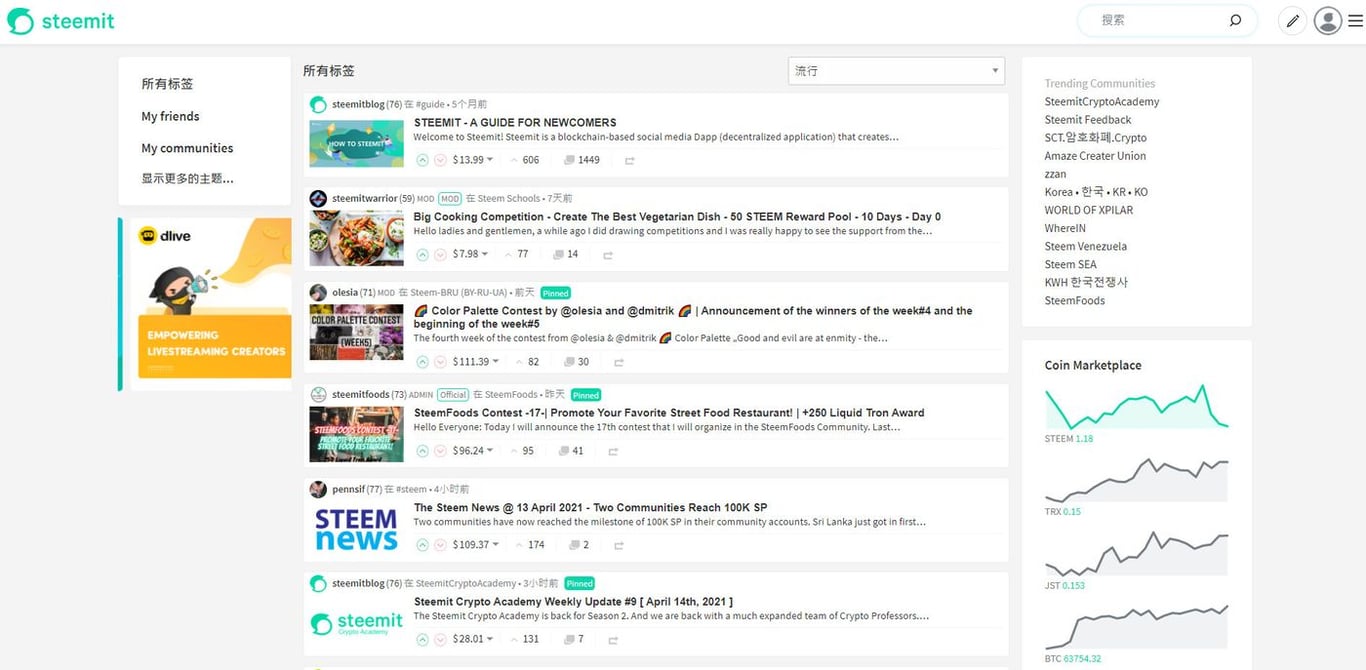1366x670 pixels.
Task: Open Steem Venezuela community
Action: [1086, 246]
